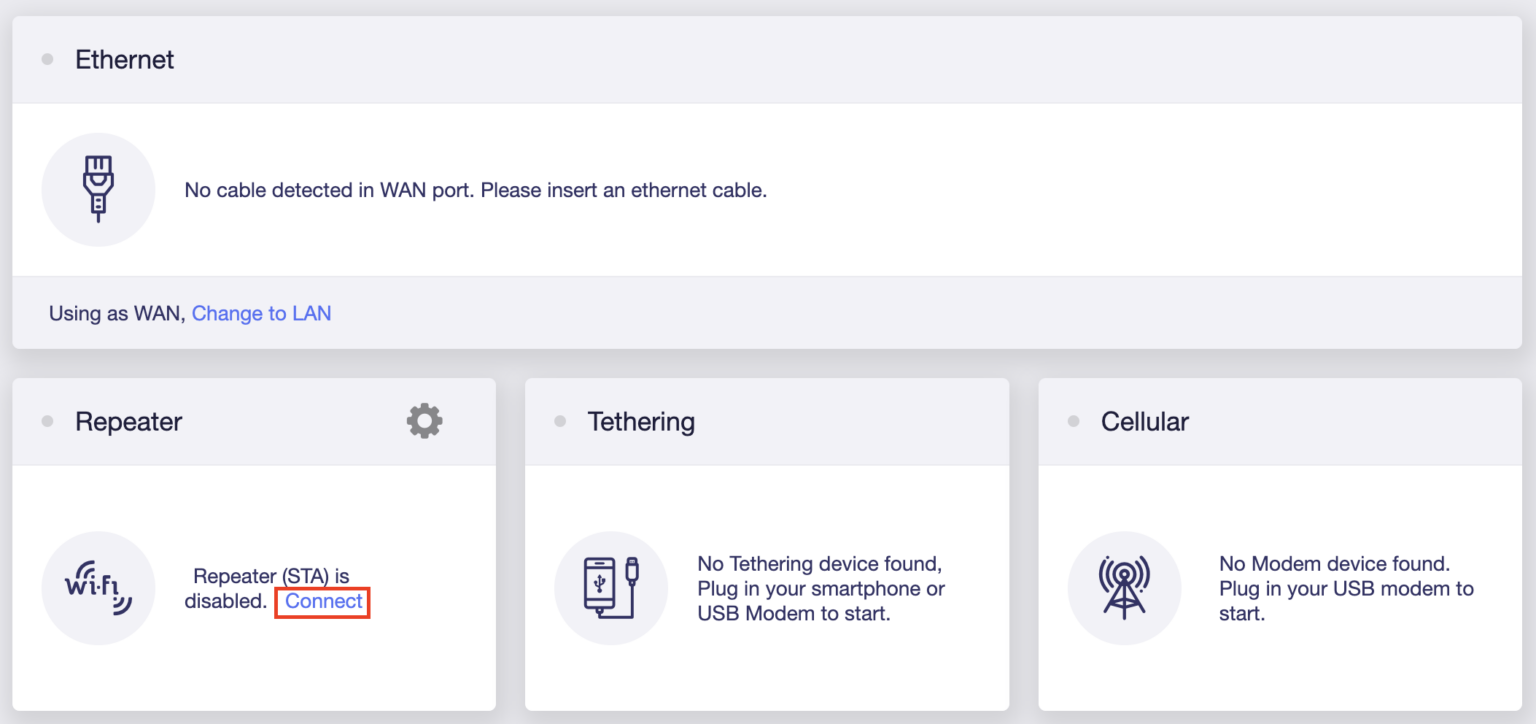This screenshot has width=1536, height=724.
Task: Click the Wi-Fi repeater icon
Action: pos(98,588)
